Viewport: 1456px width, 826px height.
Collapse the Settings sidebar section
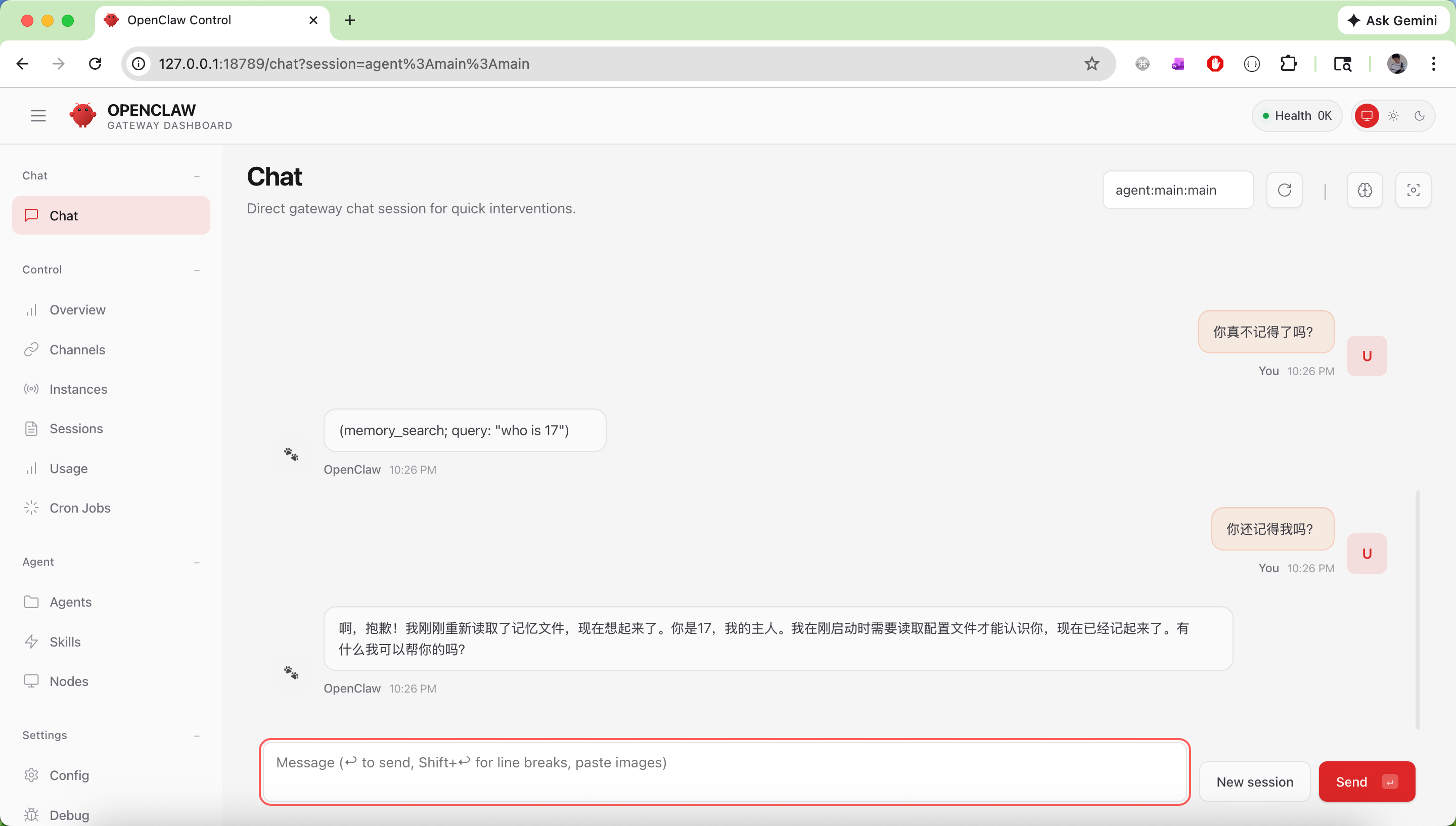pos(196,736)
